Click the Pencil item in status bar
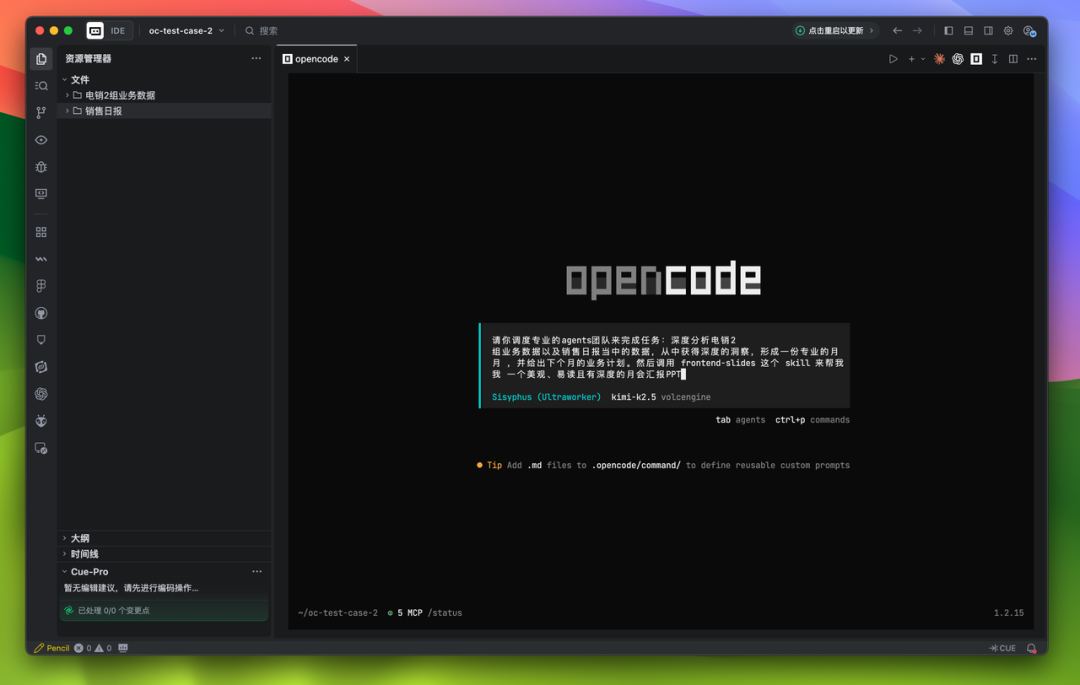 (x=52, y=648)
